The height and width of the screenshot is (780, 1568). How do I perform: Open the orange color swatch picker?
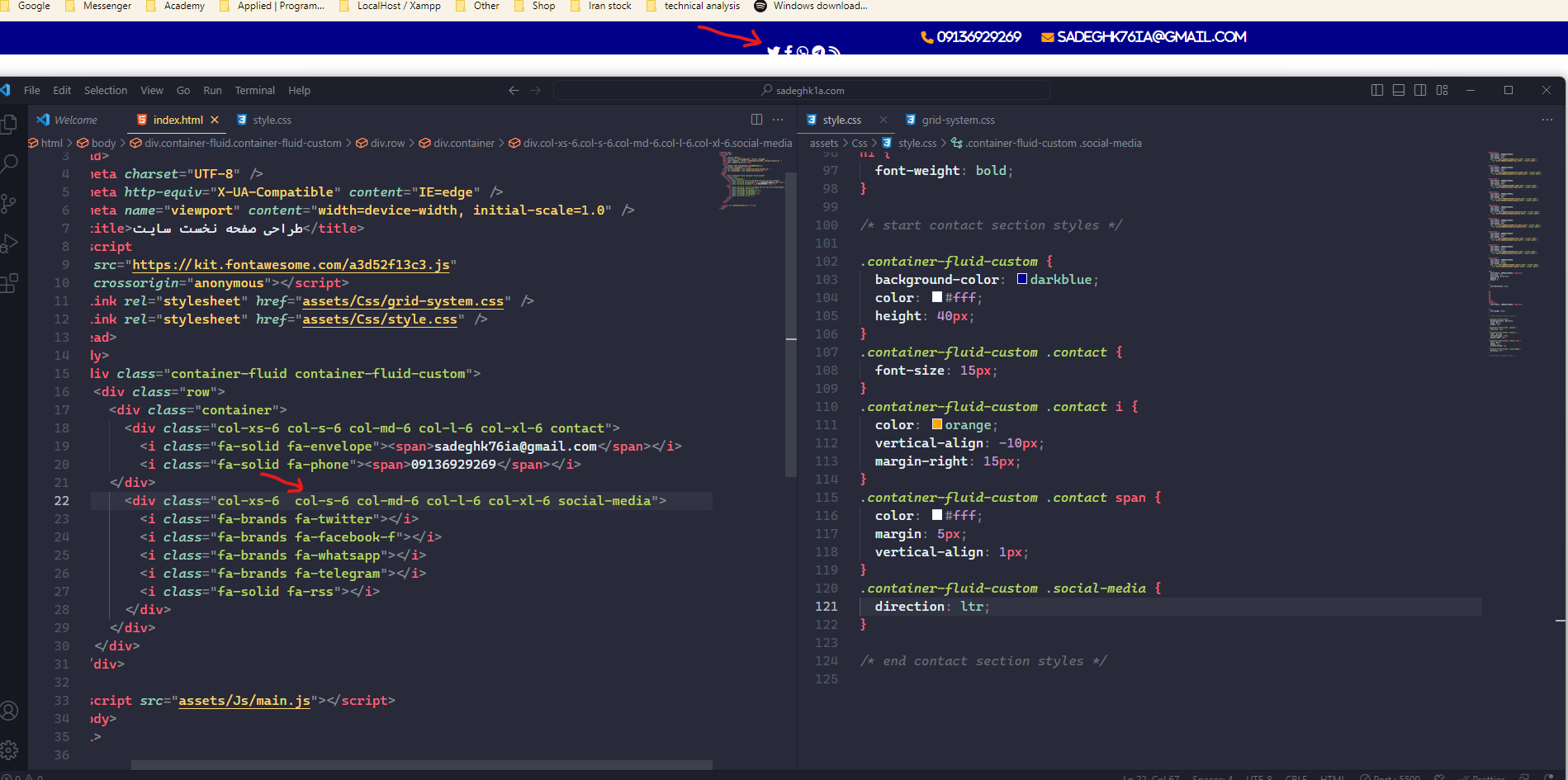tap(937, 424)
